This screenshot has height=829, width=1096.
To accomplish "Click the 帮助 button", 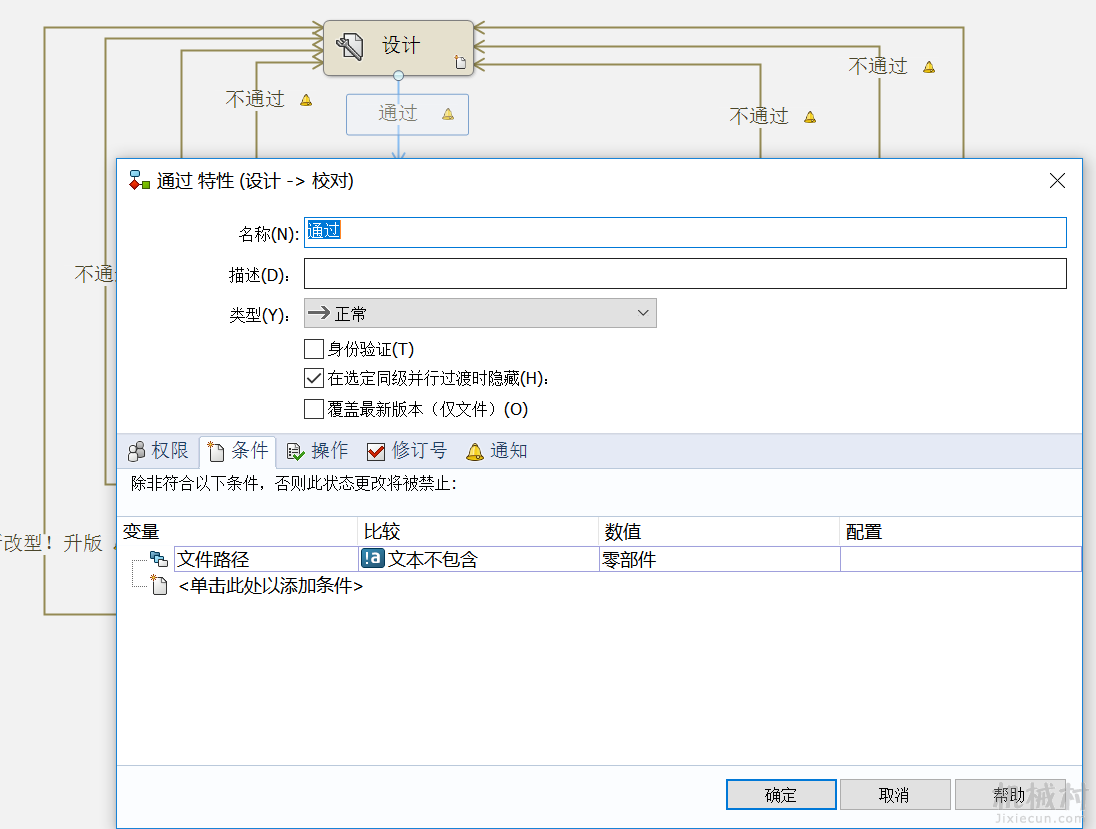I will (x=1009, y=795).
